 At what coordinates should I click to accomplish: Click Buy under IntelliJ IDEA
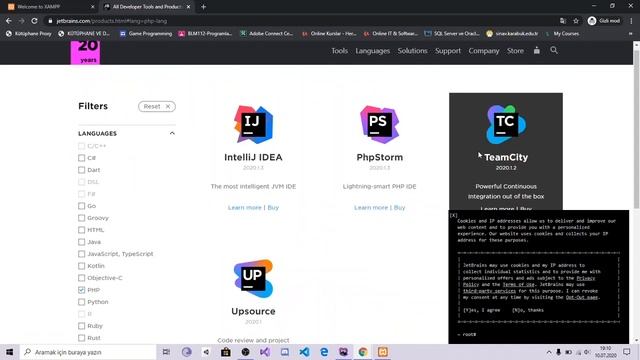pyautogui.click(x=273, y=207)
